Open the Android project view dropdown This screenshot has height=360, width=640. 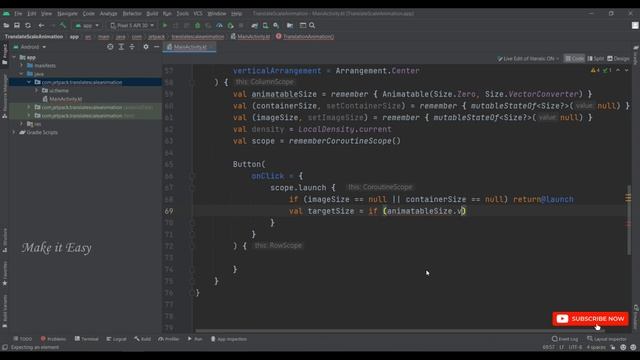coord(30,47)
